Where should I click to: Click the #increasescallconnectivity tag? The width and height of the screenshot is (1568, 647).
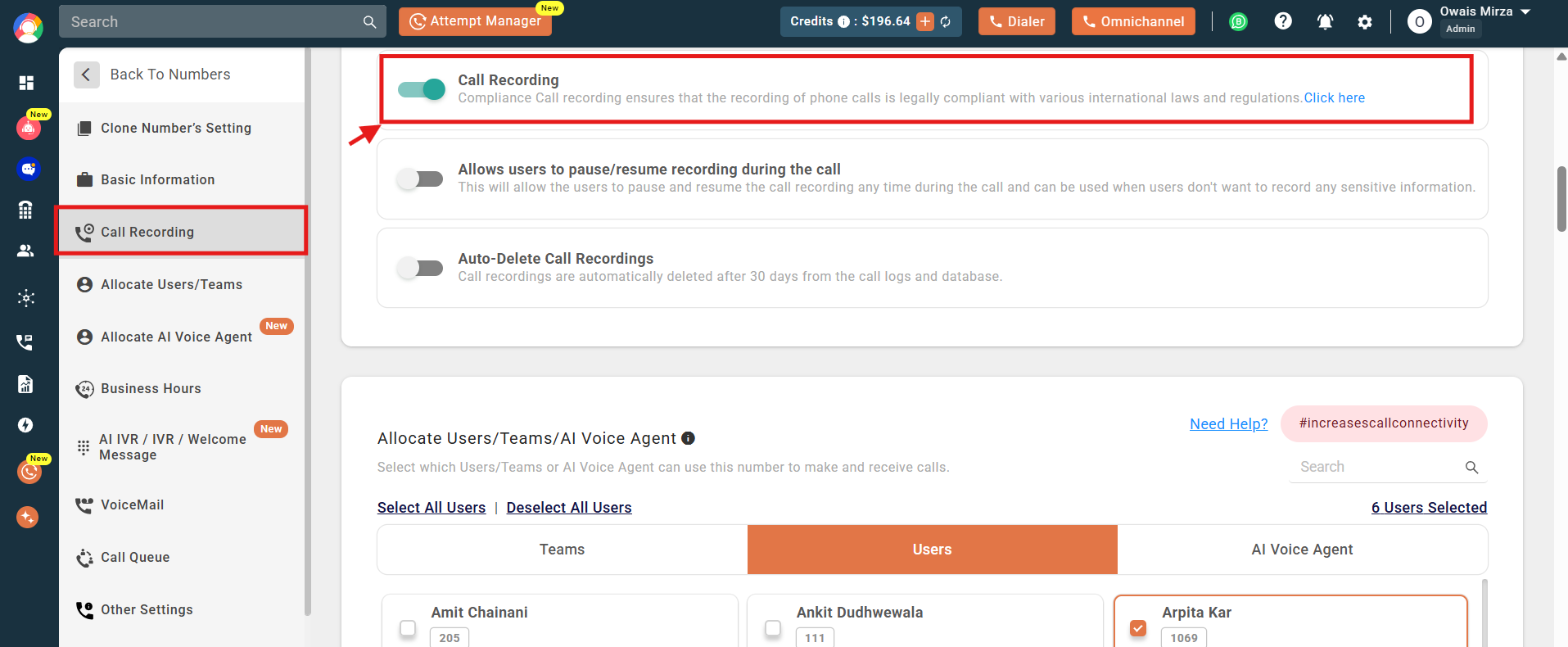click(1384, 423)
